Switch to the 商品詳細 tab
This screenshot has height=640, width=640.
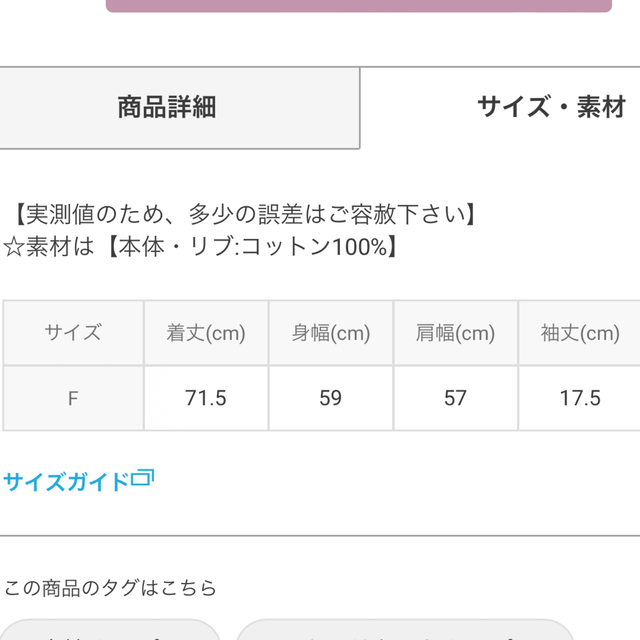click(x=180, y=108)
